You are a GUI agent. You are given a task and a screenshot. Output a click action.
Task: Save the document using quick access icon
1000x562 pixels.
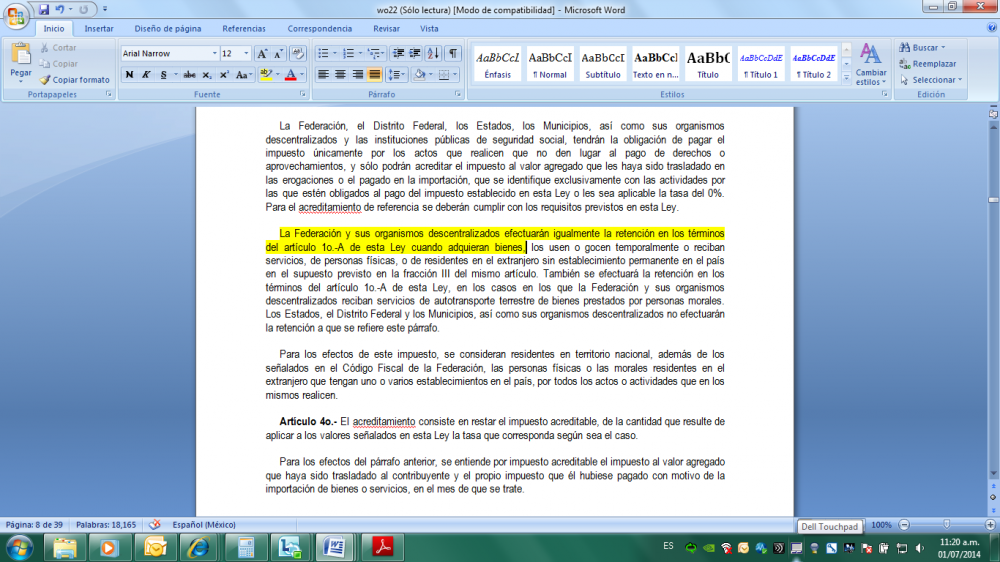[x=43, y=10]
